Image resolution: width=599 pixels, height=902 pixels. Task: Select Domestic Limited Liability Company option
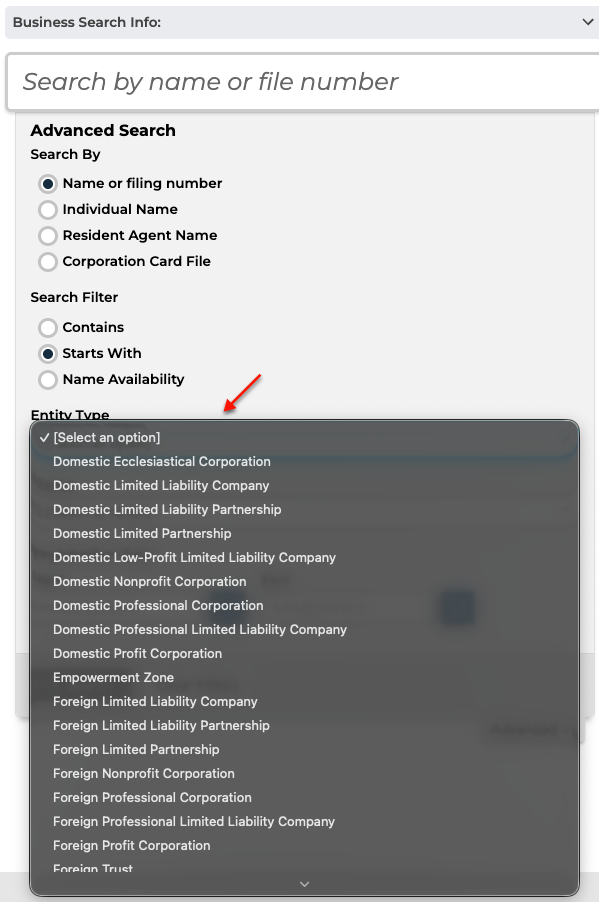[304, 486]
